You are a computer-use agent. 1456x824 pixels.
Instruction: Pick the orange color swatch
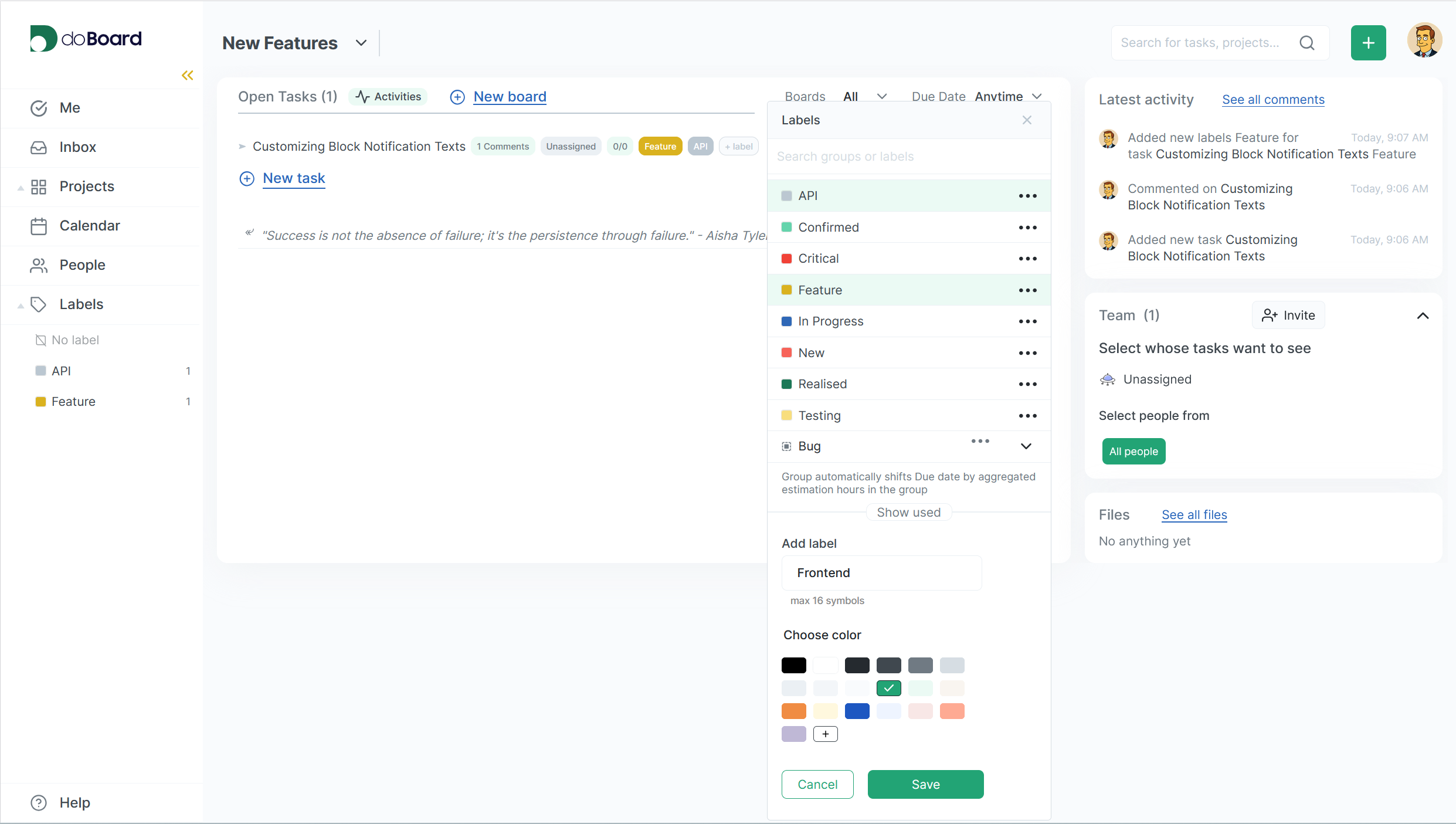(793, 711)
